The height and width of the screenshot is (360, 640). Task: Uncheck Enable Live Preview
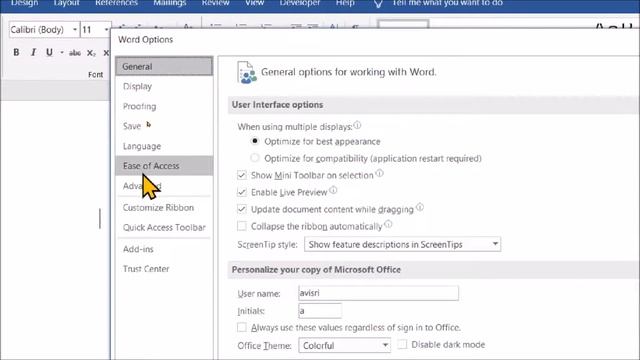tap(242, 192)
